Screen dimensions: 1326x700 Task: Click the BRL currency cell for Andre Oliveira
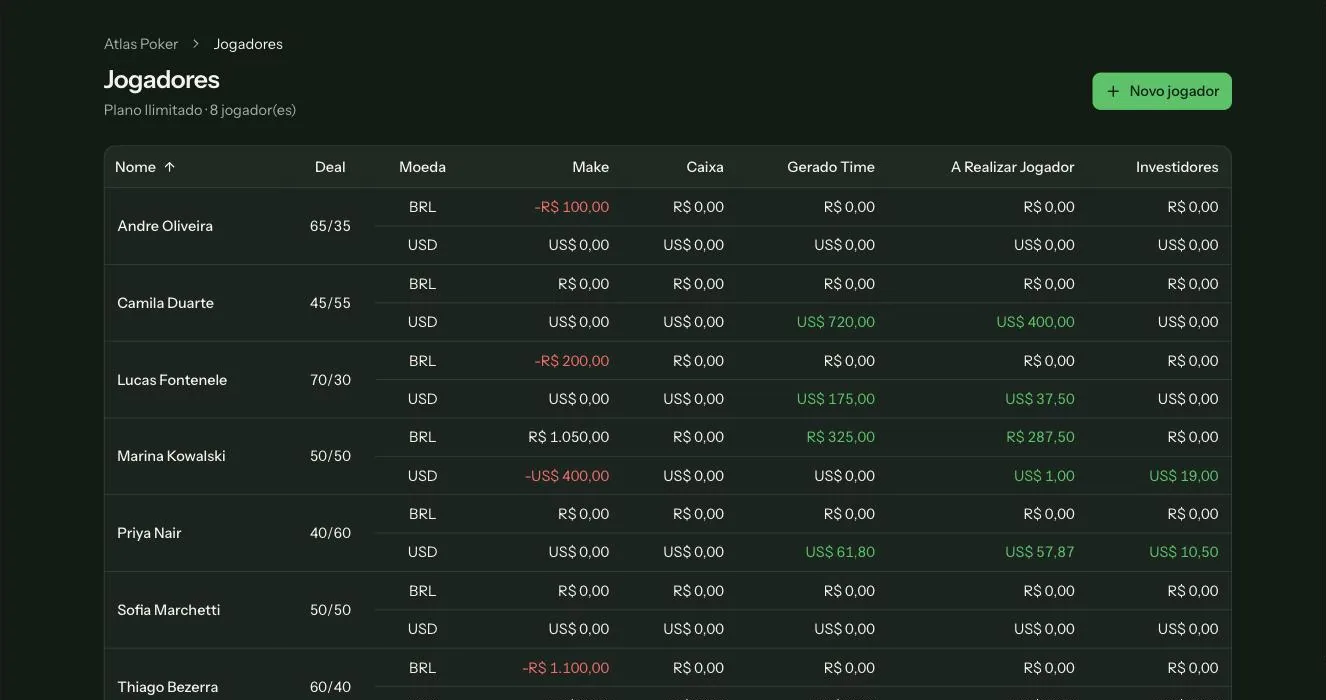[x=422, y=207]
